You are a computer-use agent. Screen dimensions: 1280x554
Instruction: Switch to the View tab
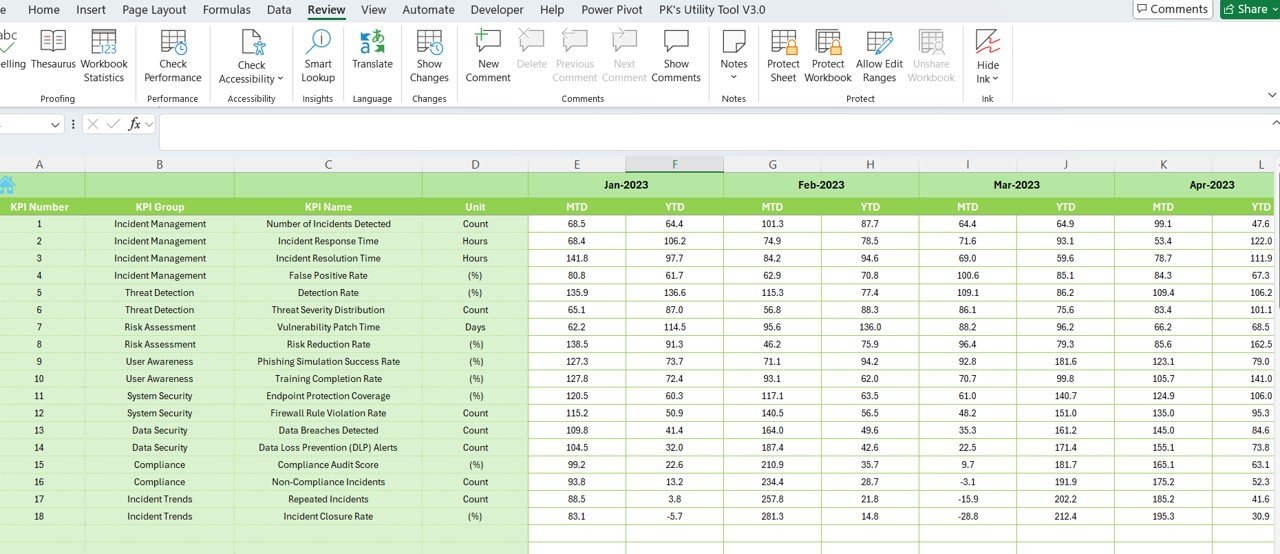(374, 10)
